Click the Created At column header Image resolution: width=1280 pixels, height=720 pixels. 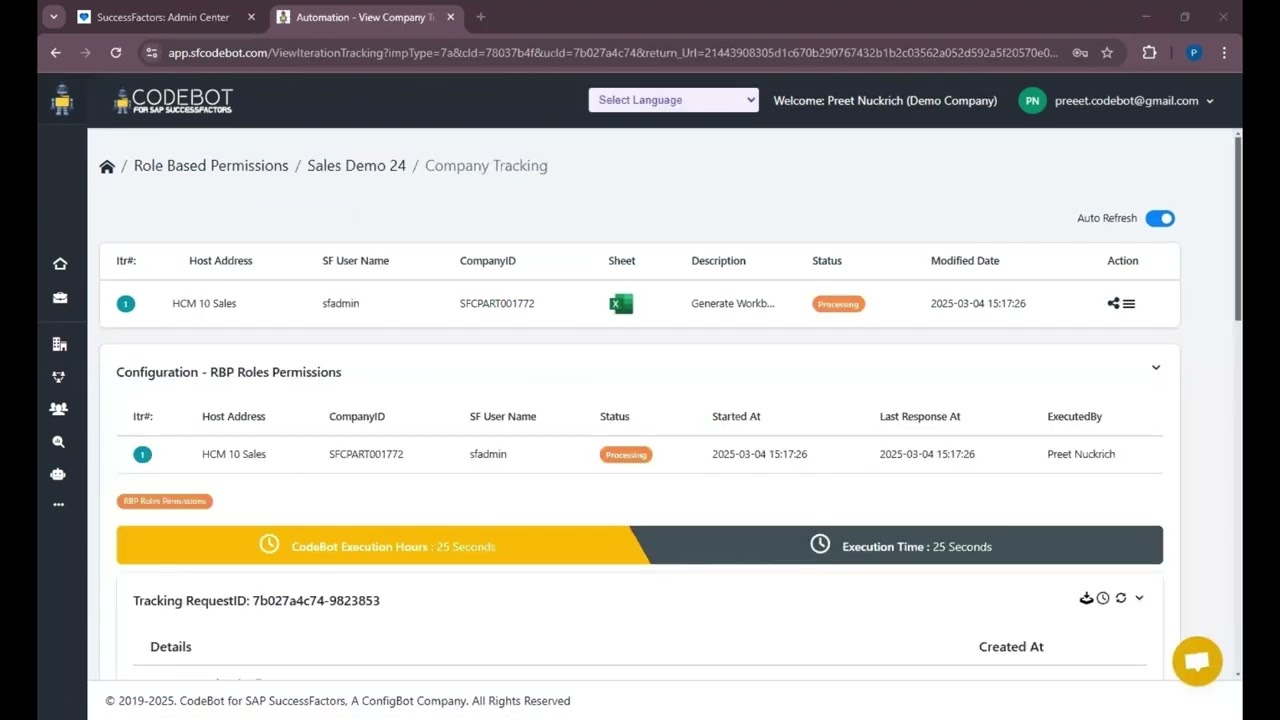pos(1011,647)
